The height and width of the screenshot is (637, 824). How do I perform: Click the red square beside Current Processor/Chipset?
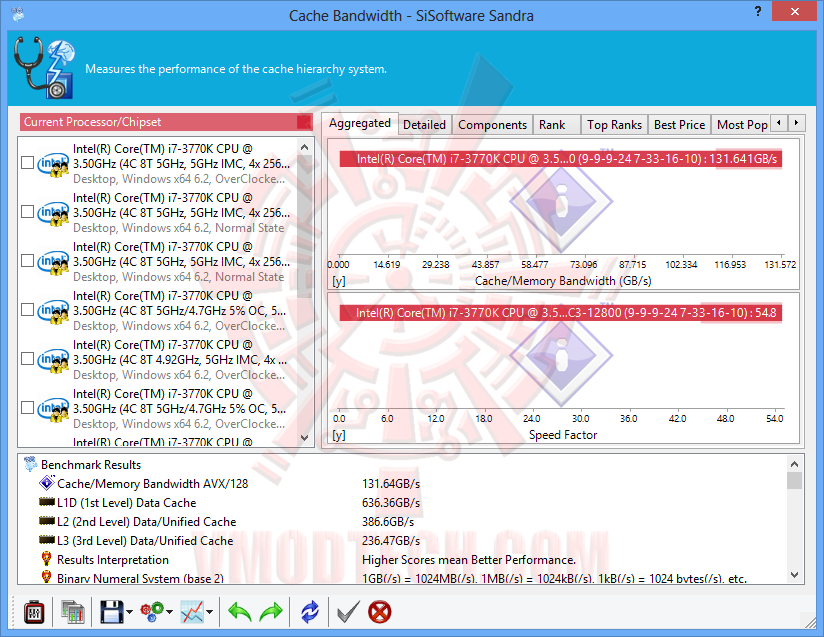point(304,122)
